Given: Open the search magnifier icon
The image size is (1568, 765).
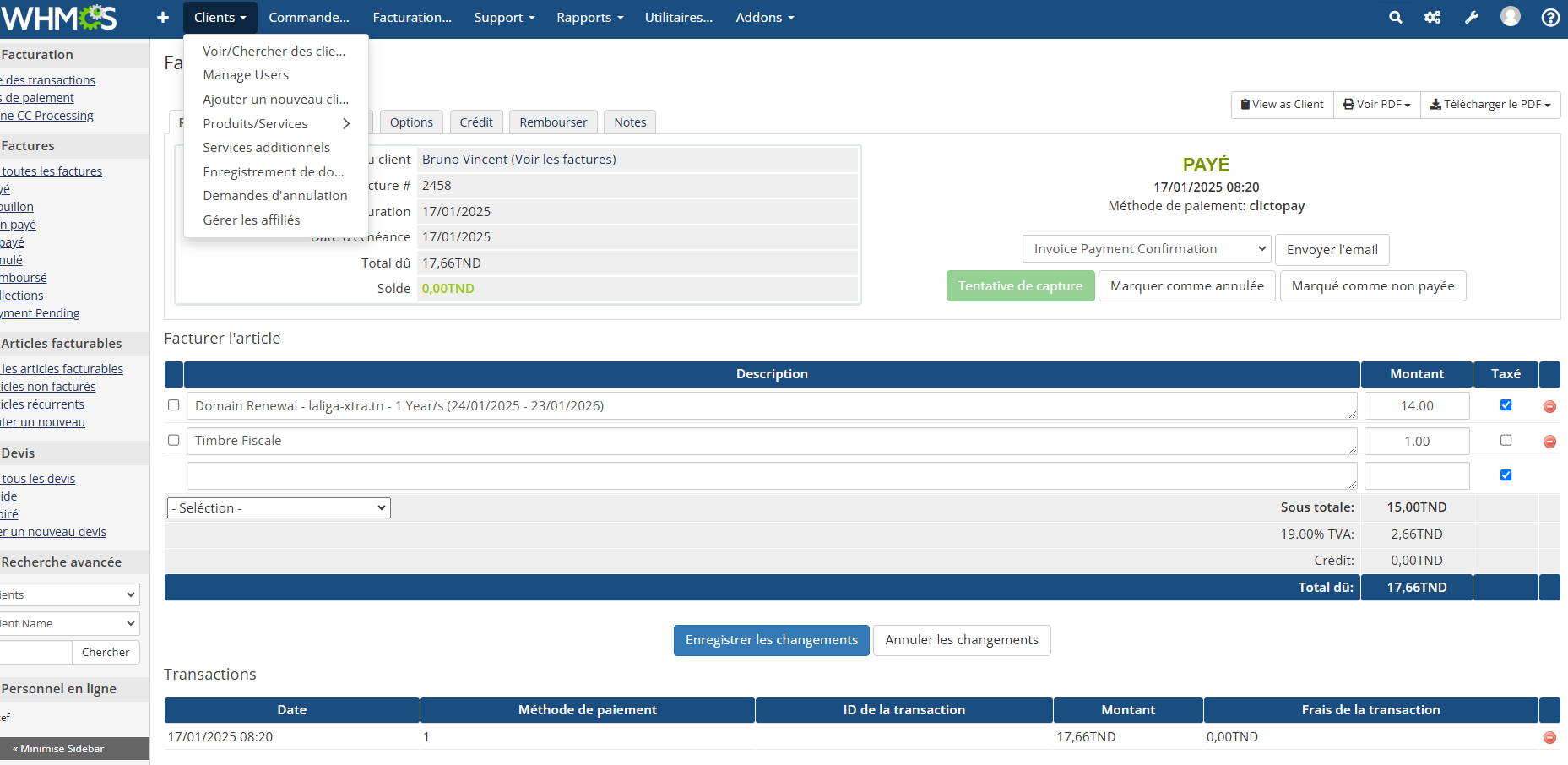Looking at the screenshot, I should (x=1395, y=18).
